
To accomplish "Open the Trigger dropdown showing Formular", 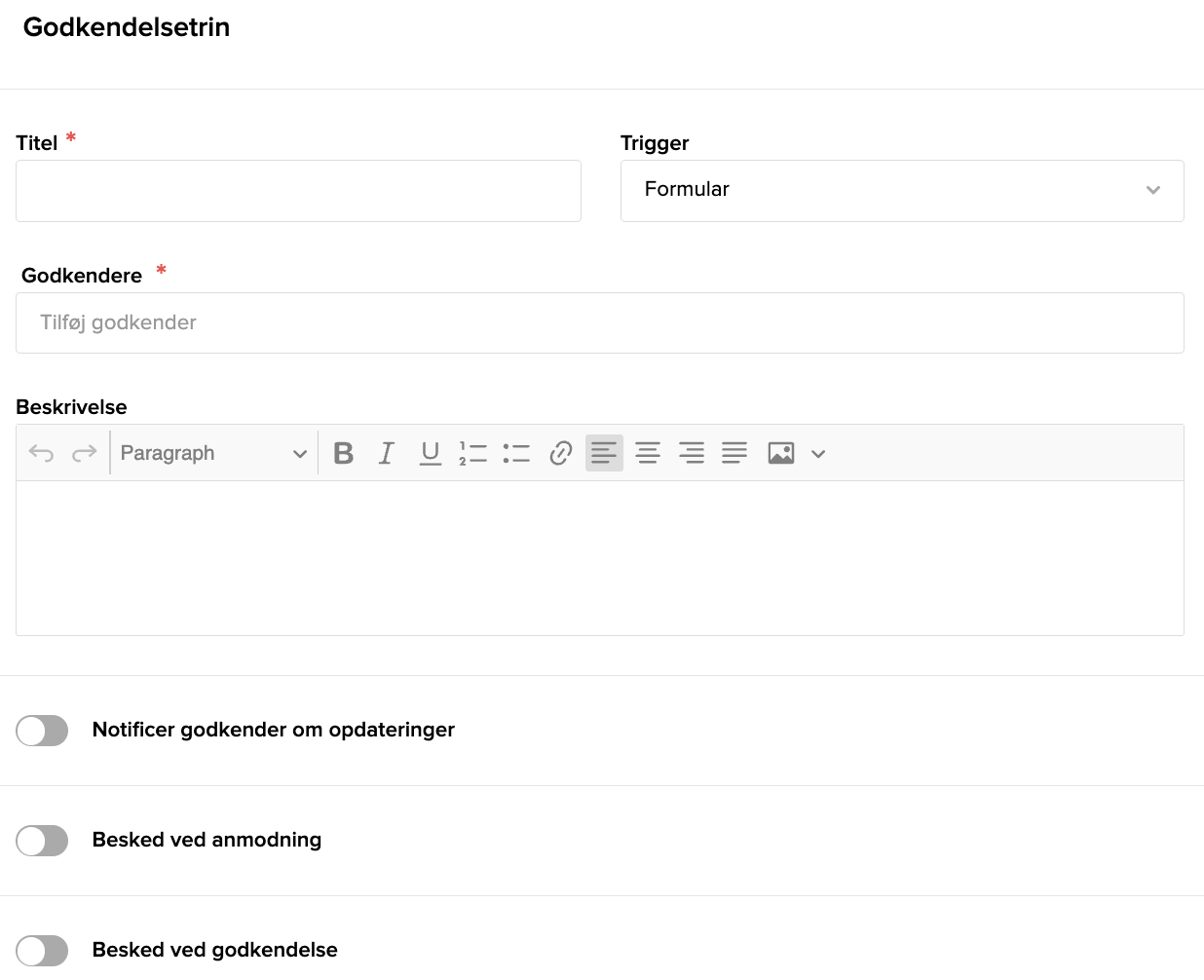I will pos(902,191).
